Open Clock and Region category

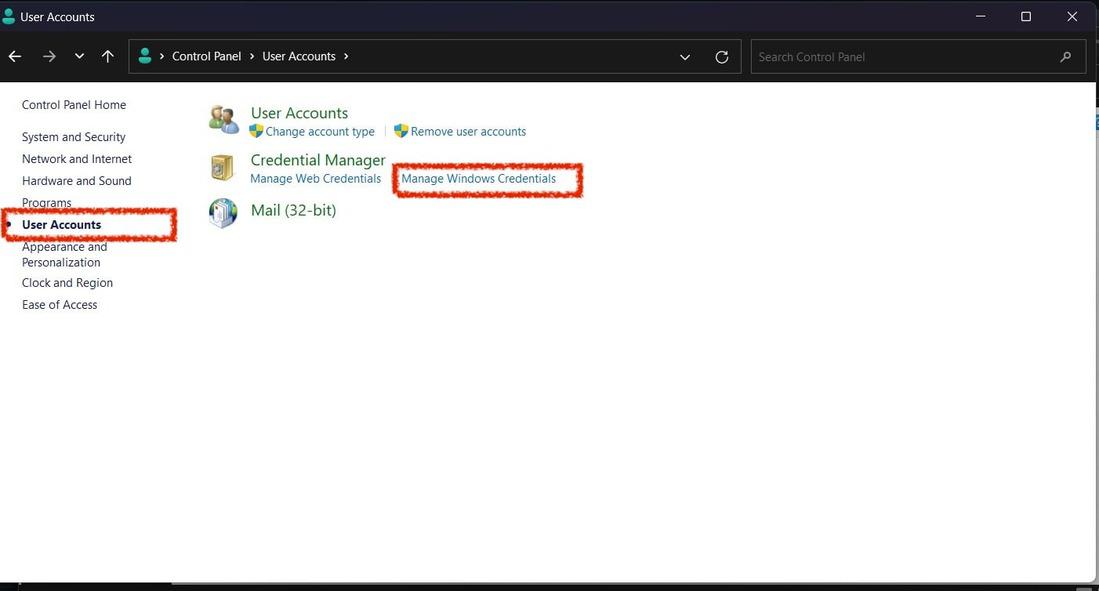[67, 283]
